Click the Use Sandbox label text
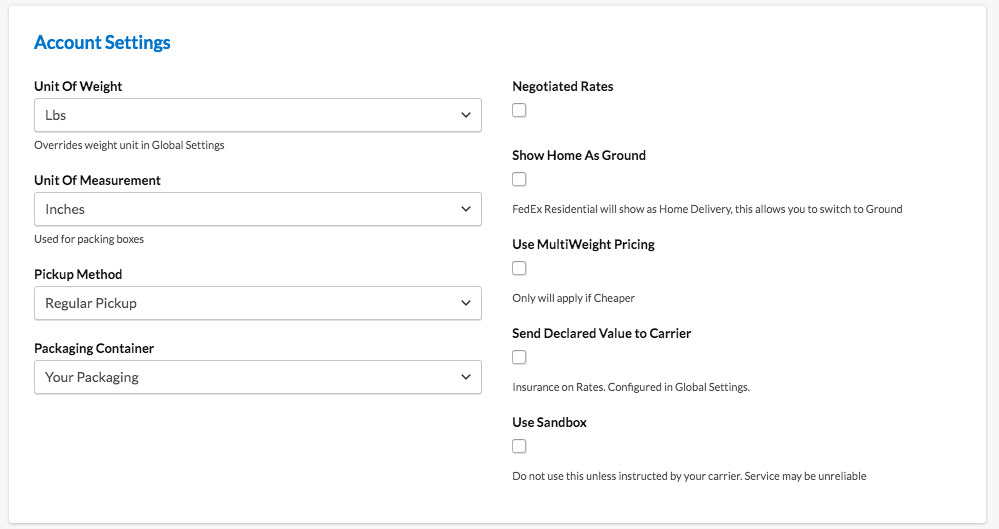 [549, 422]
